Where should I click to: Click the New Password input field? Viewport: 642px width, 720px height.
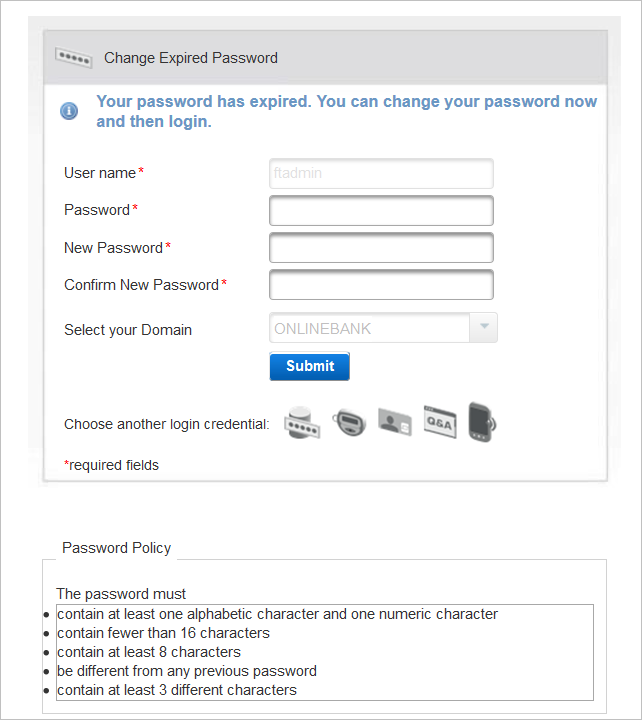(x=381, y=248)
